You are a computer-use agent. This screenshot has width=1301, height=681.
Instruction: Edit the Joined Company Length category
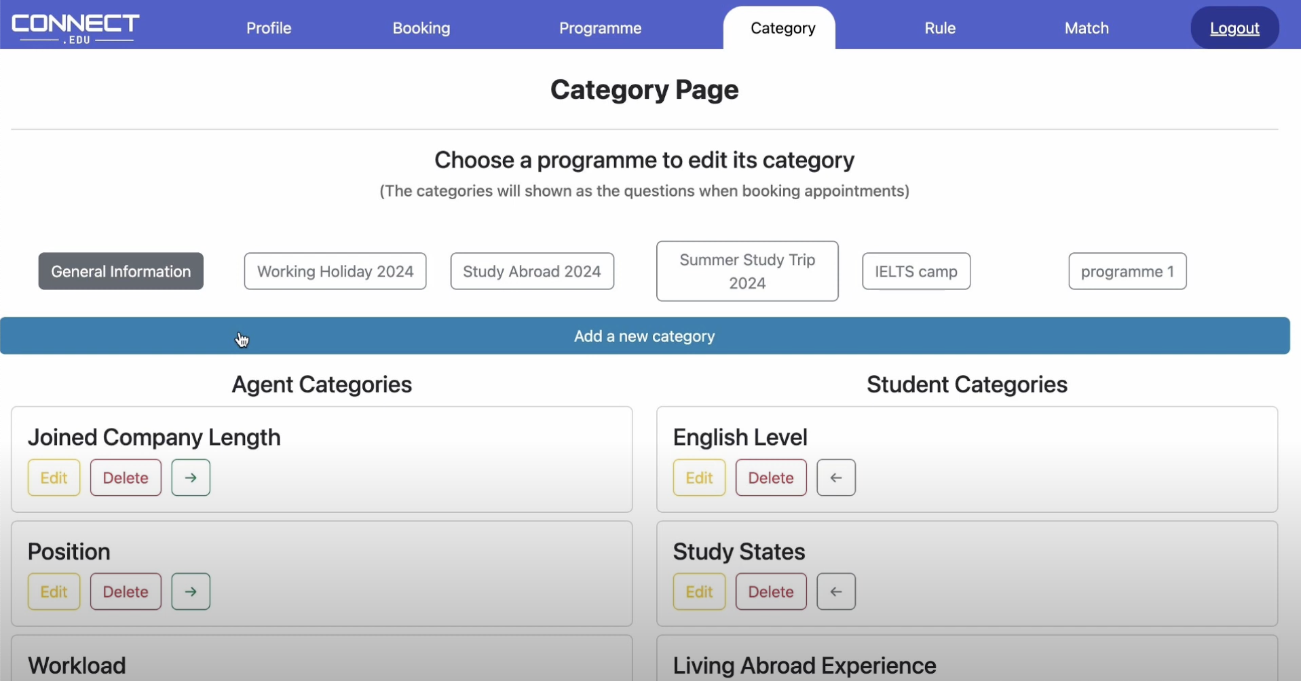click(x=54, y=478)
